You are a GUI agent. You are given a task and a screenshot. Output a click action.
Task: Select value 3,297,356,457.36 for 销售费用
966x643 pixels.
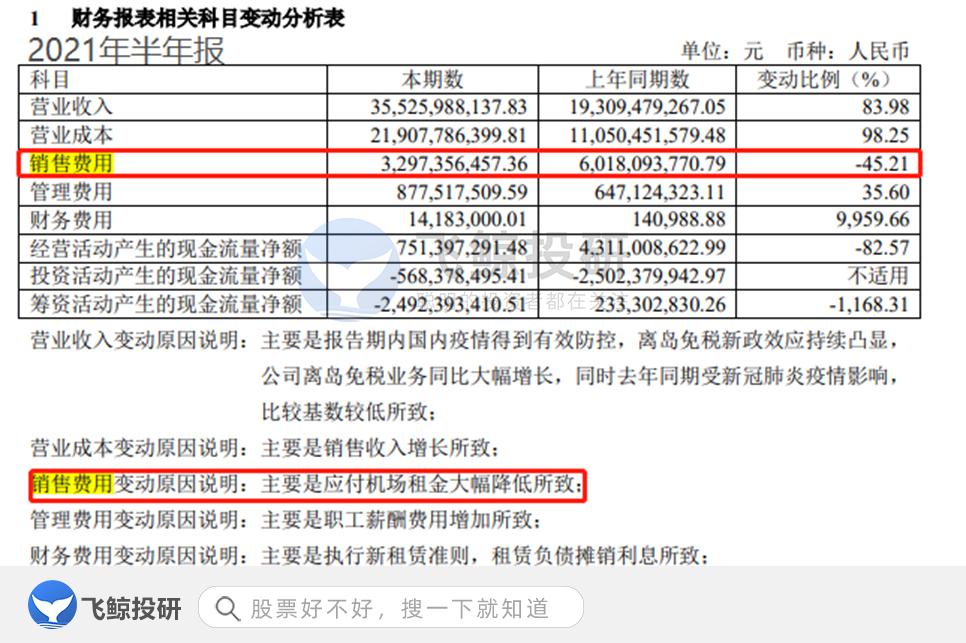(x=454, y=164)
